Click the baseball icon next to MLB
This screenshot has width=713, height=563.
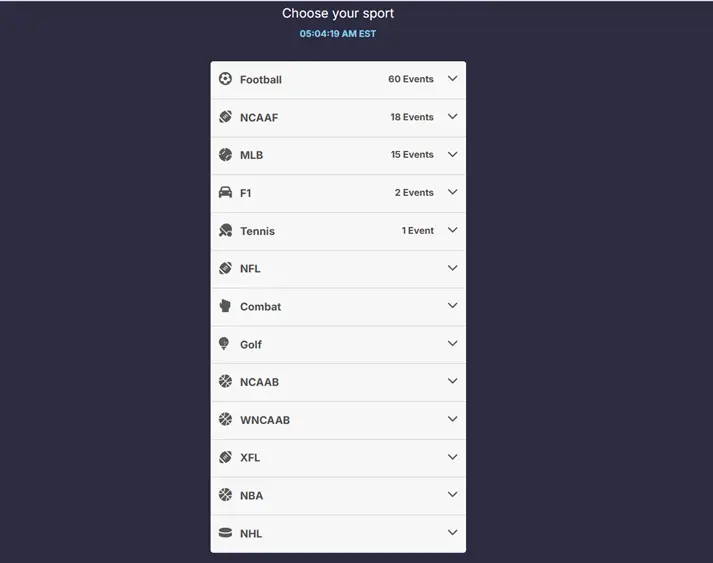coord(225,155)
